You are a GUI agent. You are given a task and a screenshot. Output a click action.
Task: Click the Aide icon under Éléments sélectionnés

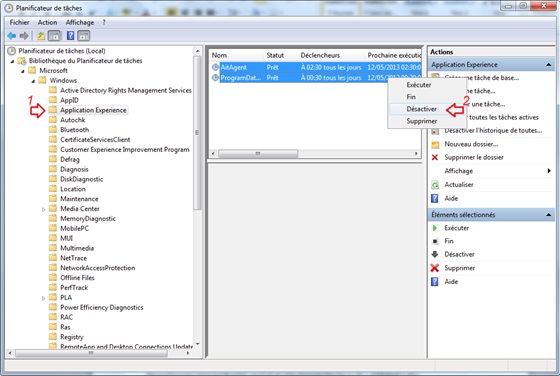435,282
